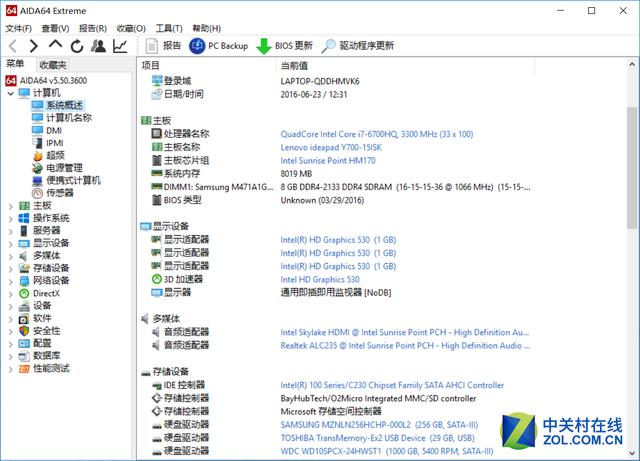Image resolution: width=640 pixels, height=461 pixels.
Task: Expand the 主板 tree node
Action: pos(11,206)
